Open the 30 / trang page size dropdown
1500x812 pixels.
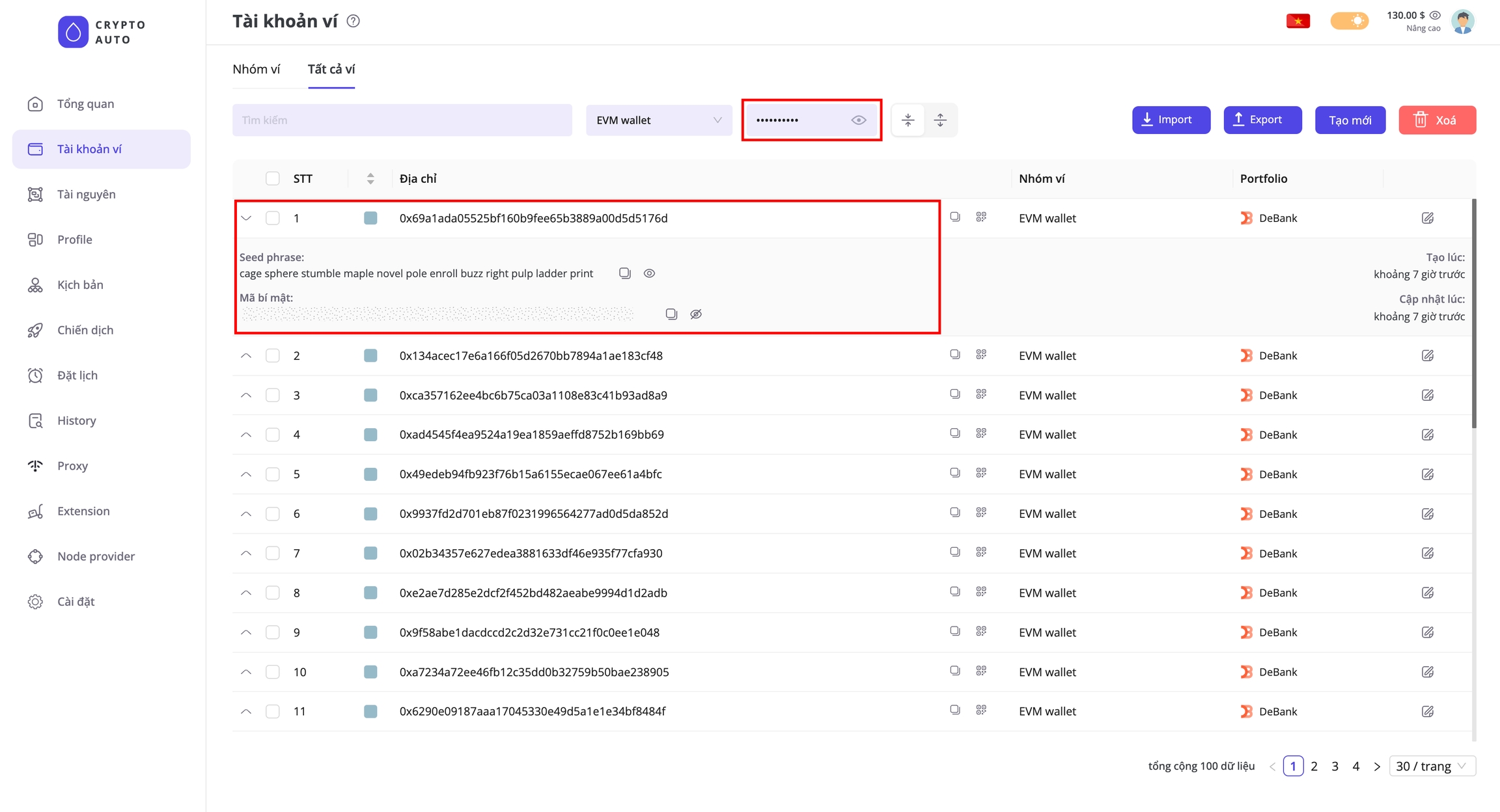click(x=1432, y=766)
